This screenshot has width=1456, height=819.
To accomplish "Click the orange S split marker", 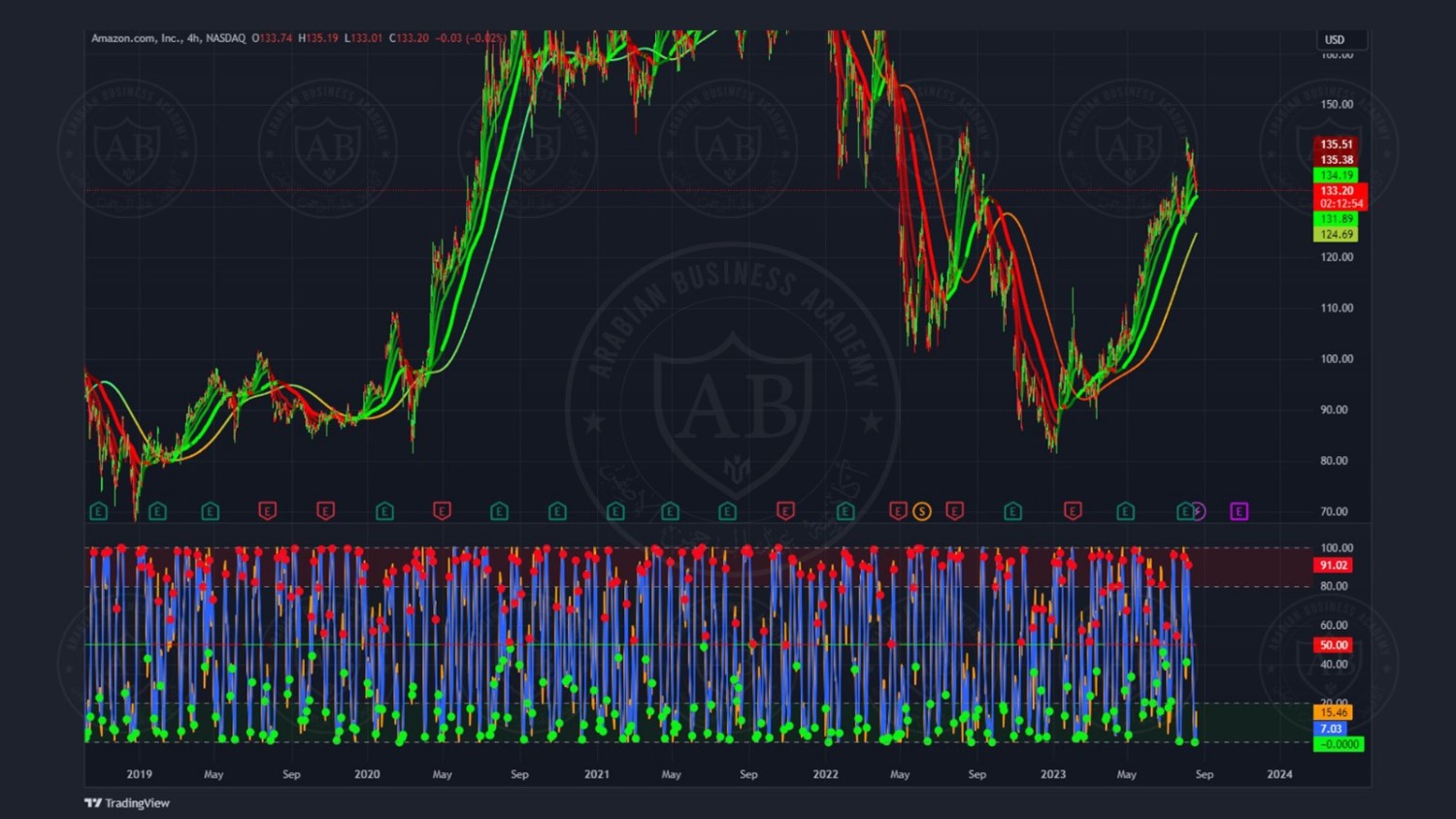I will pyautogui.click(x=922, y=511).
